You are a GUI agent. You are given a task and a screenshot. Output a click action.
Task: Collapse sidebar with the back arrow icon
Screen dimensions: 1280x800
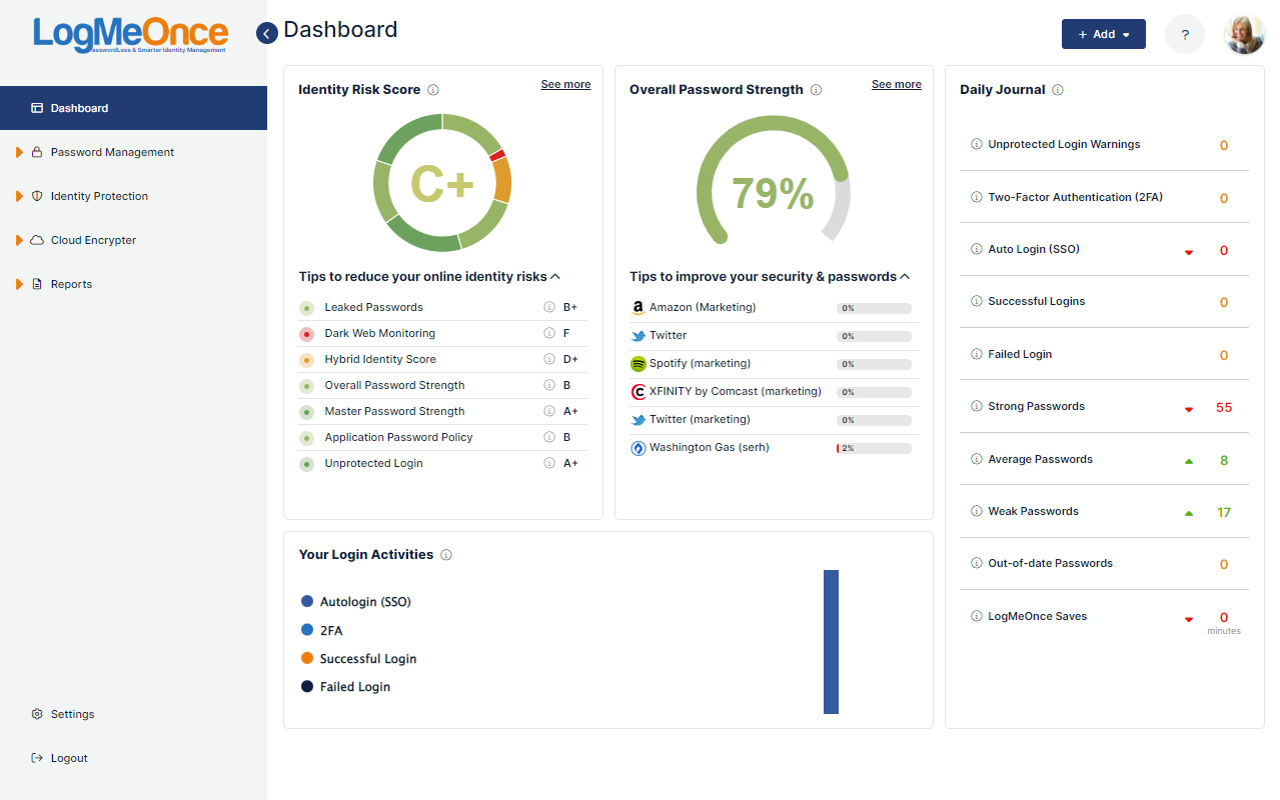pyautogui.click(x=267, y=33)
